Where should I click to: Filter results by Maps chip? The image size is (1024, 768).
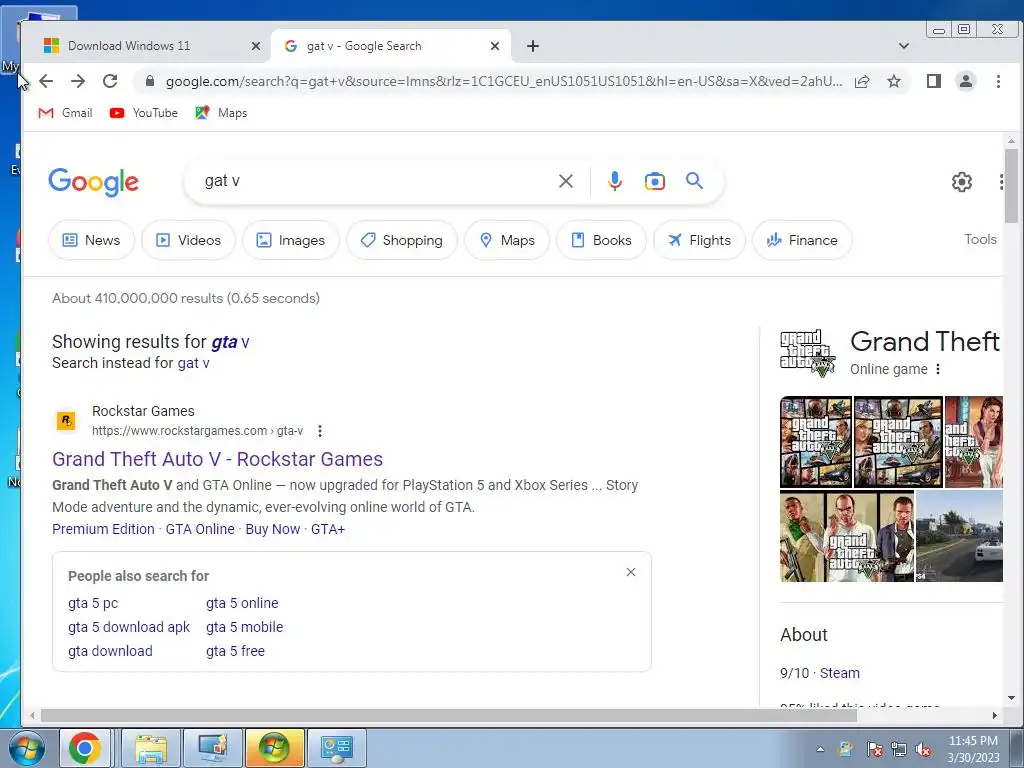click(507, 240)
